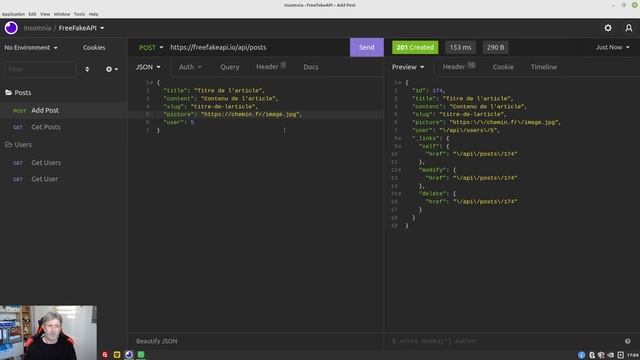Click the "slug" line in request body
Viewport: 640px width, 360px height.
211,107
